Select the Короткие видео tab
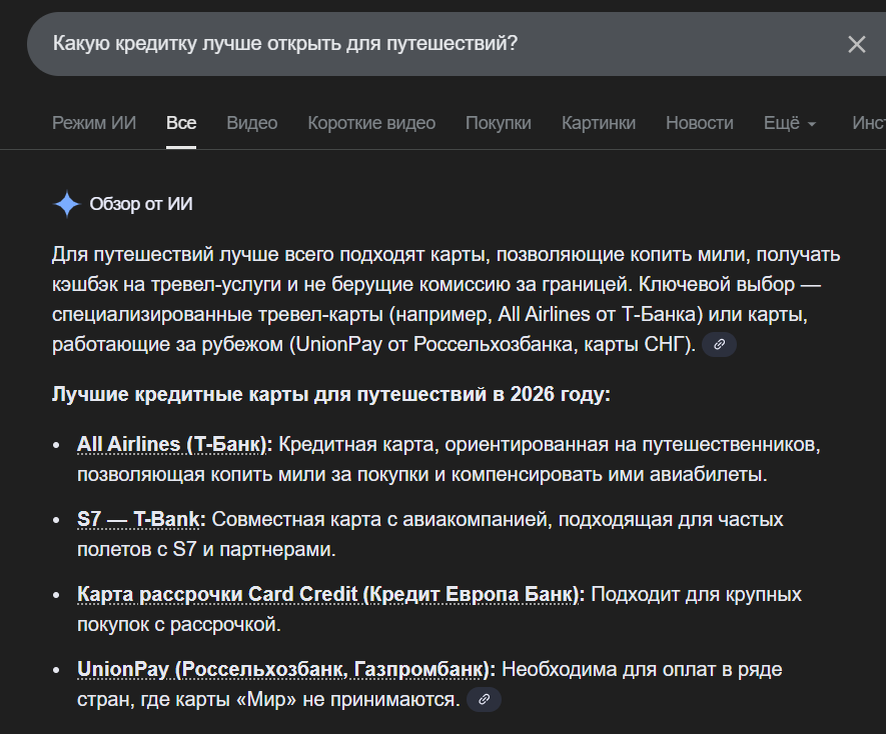Viewport: 886px width, 734px height. coord(371,122)
